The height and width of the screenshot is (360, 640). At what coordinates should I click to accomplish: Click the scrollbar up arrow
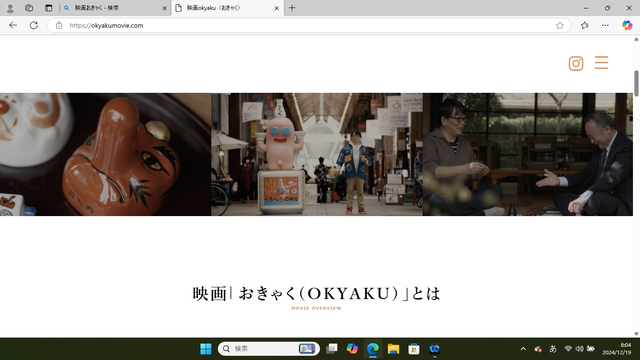(636, 39)
